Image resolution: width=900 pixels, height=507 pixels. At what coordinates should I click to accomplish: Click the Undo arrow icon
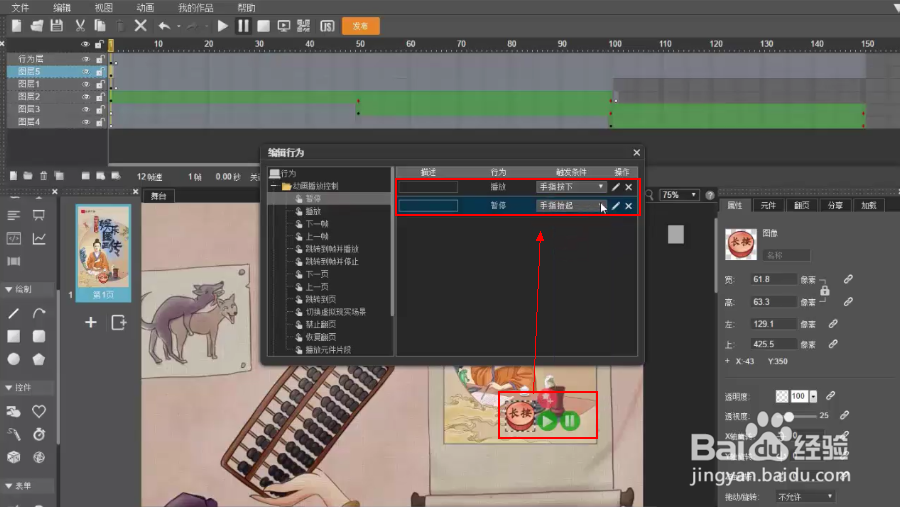point(164,26)
